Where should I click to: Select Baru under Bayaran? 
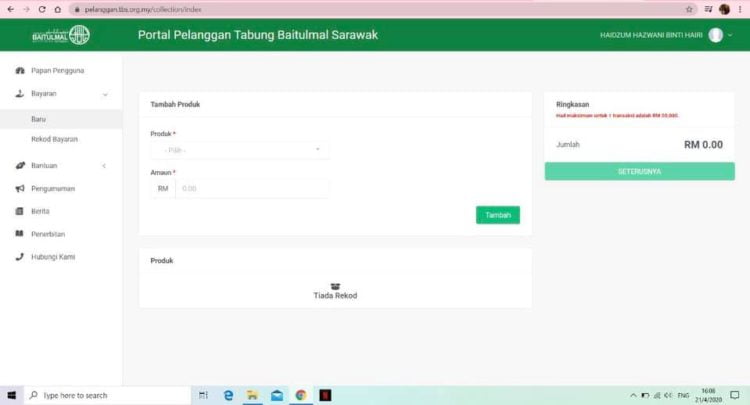pyautogui.click(x=61, y=119)
